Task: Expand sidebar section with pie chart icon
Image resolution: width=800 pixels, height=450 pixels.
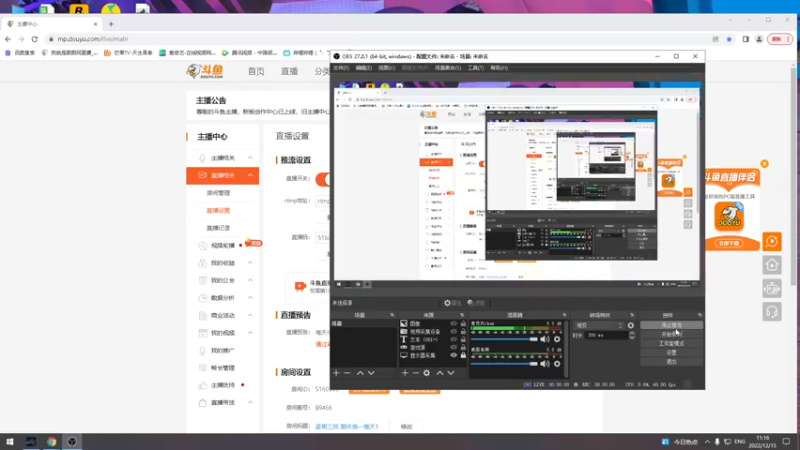Action: pyautogui.click(x=250, y=298)
